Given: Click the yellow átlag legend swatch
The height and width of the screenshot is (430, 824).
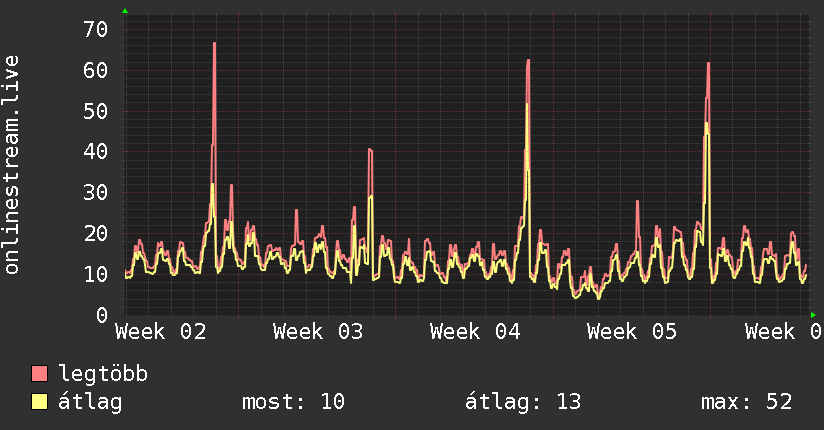Looking at the screenshot, I should (39, 402).
